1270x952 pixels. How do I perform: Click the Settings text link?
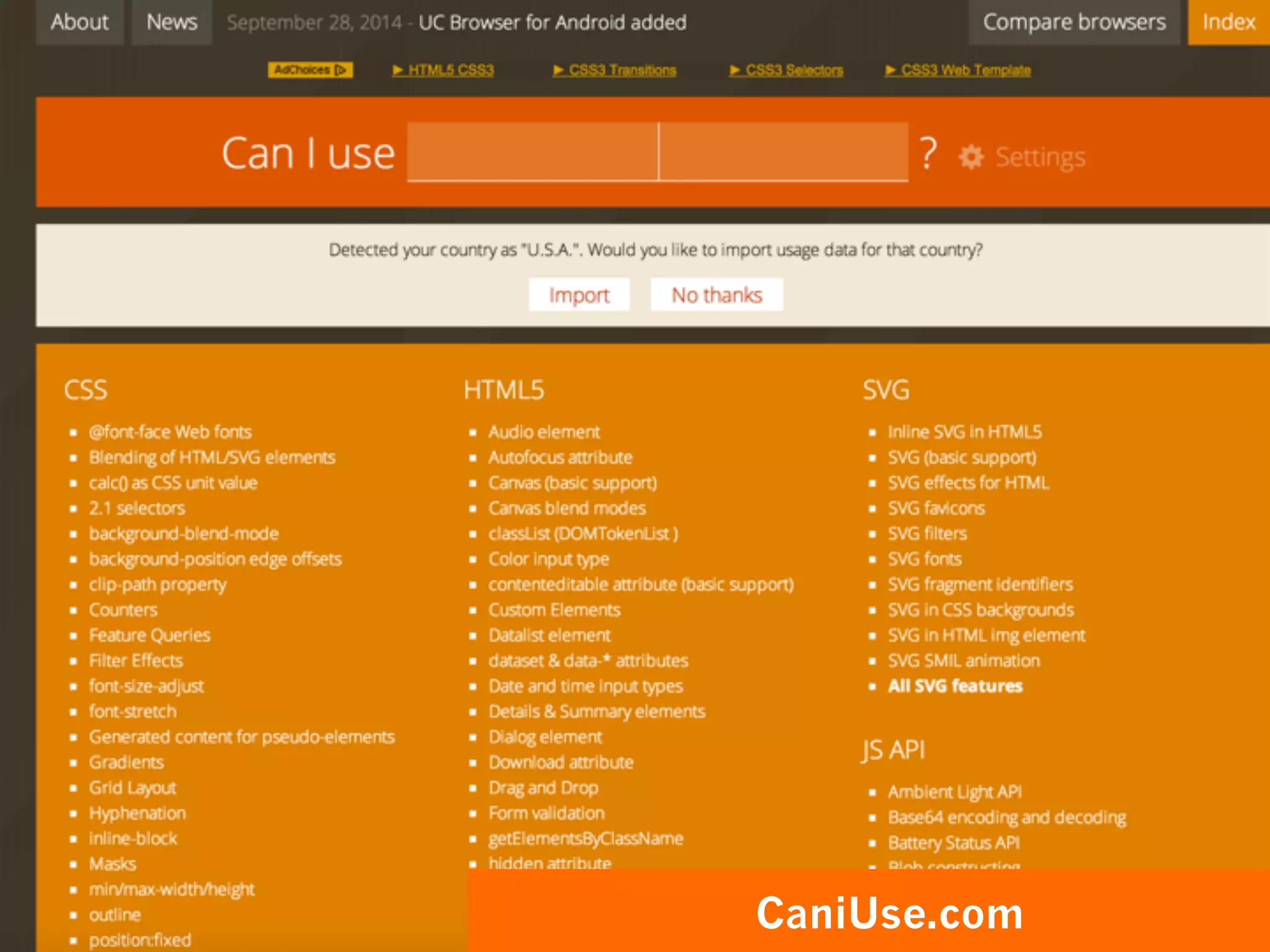coord(1041,157)
